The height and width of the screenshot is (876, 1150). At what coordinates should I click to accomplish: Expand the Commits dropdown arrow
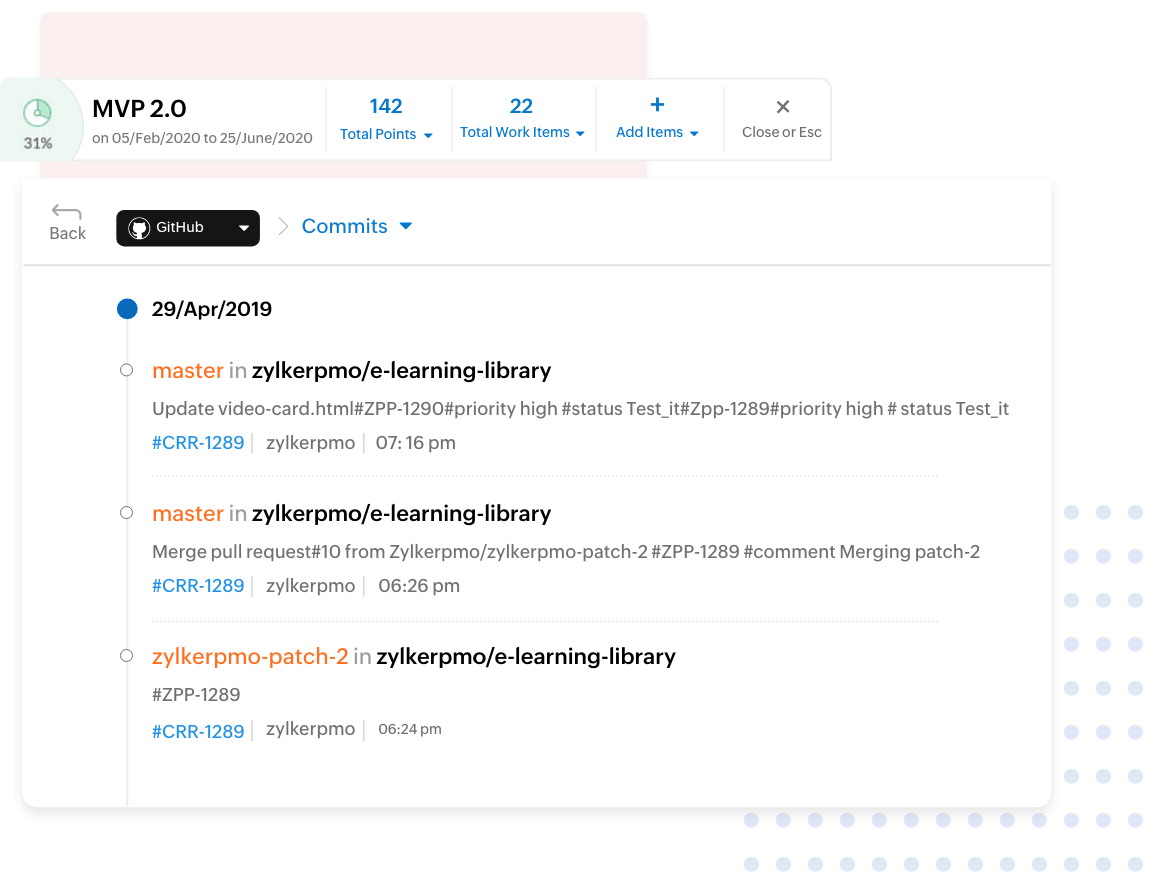pos(406,226)
